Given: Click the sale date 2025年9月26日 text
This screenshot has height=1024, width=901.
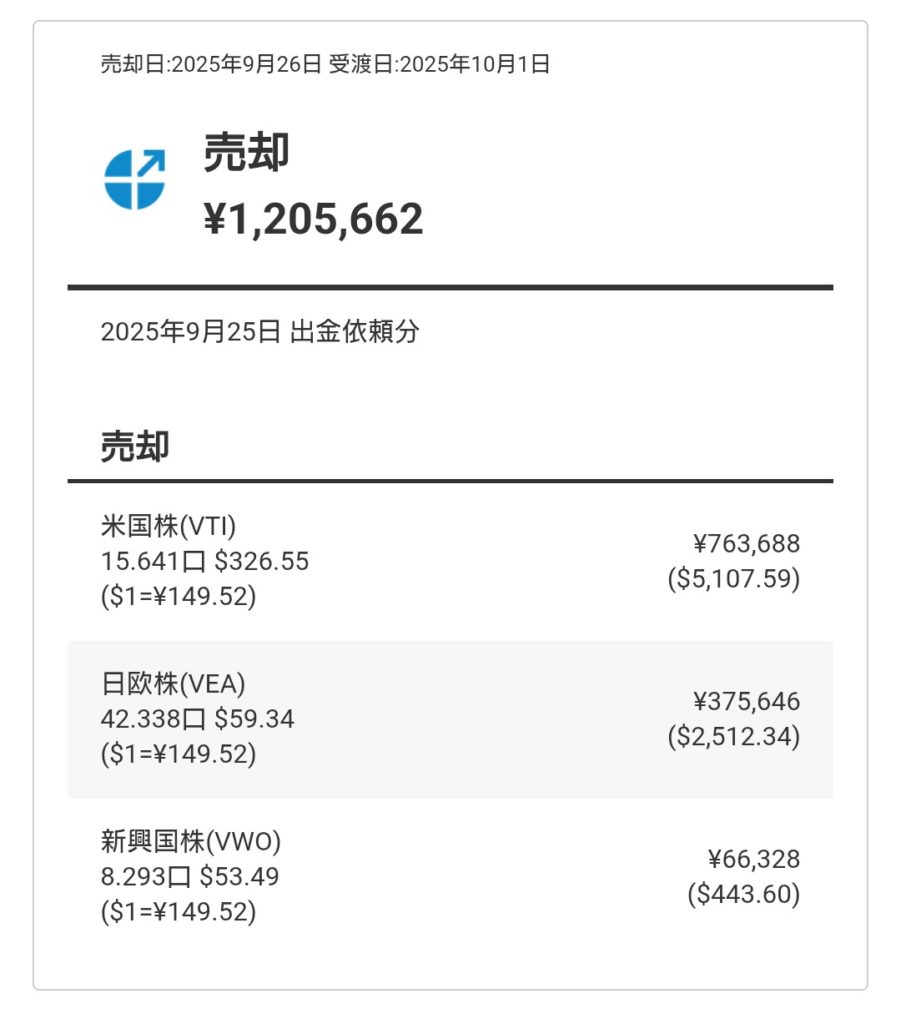Looking at the screenshot, I should click(x=211, y=65).
